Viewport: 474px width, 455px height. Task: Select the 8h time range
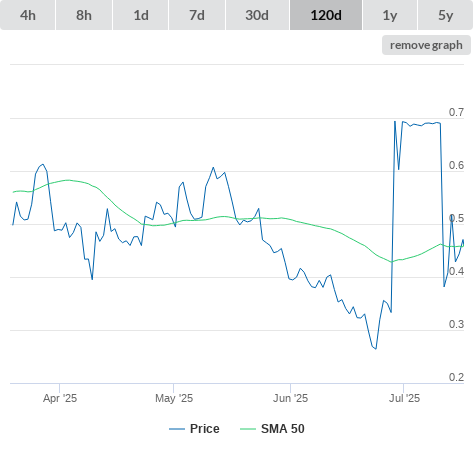(84, 15)
